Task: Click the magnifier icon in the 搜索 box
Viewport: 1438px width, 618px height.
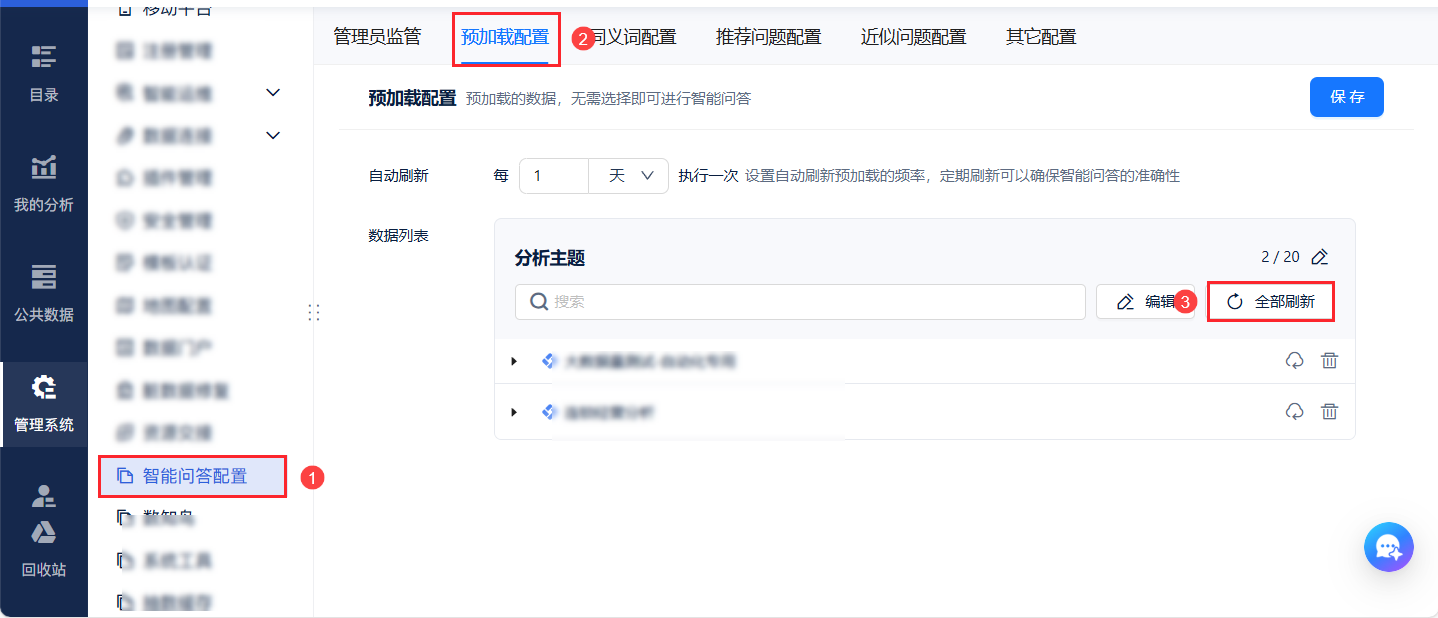Action: 539,301
